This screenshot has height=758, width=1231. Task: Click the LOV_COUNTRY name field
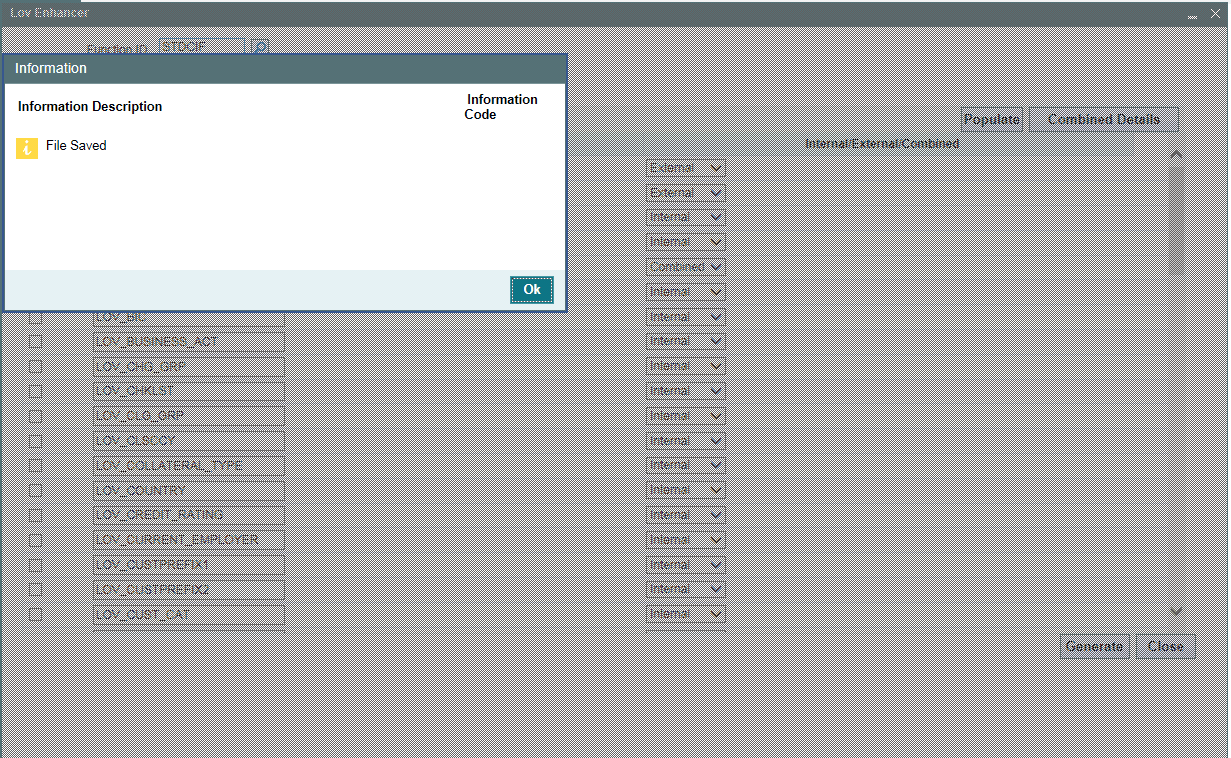(189, 490)
